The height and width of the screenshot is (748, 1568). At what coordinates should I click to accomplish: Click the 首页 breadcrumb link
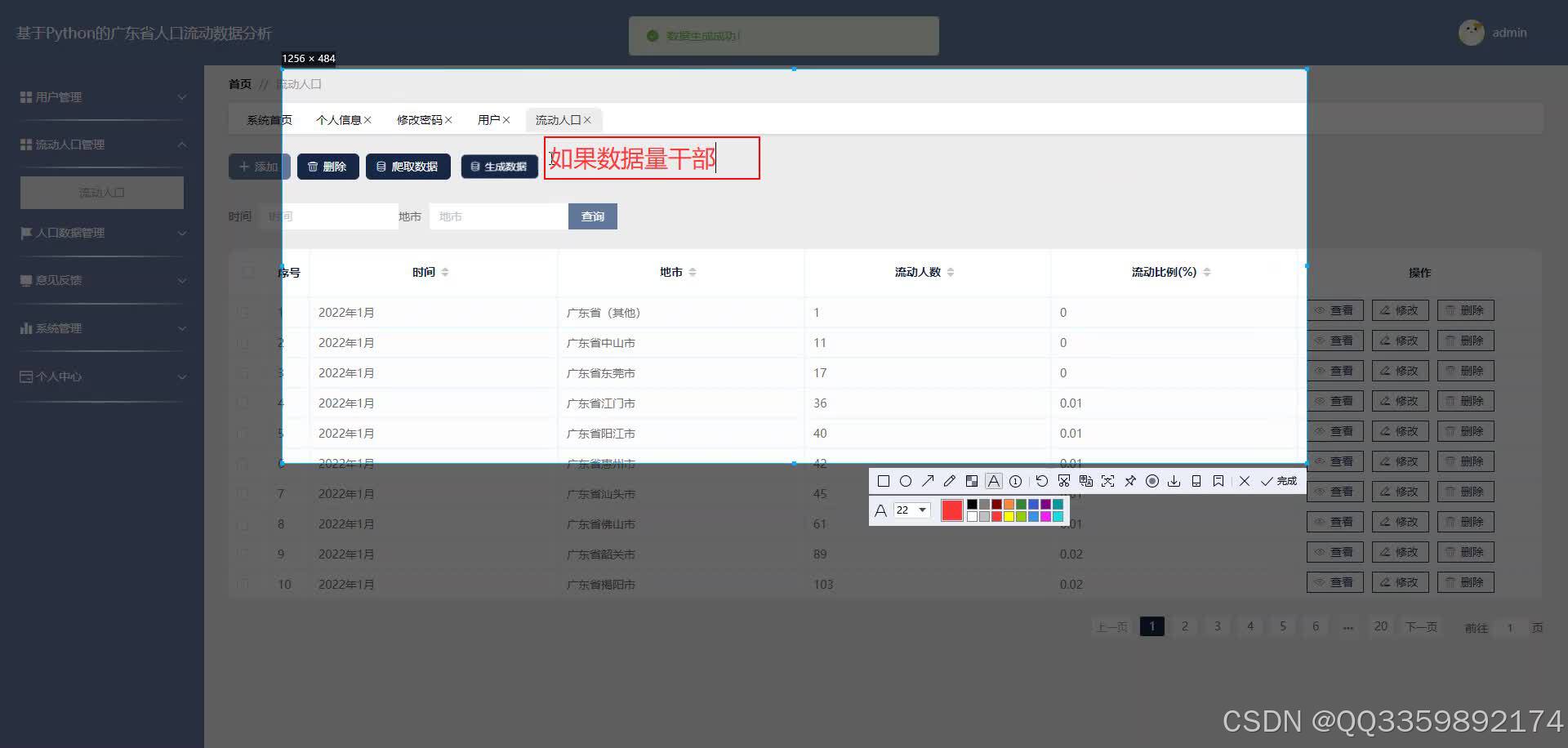click(240, 84)
